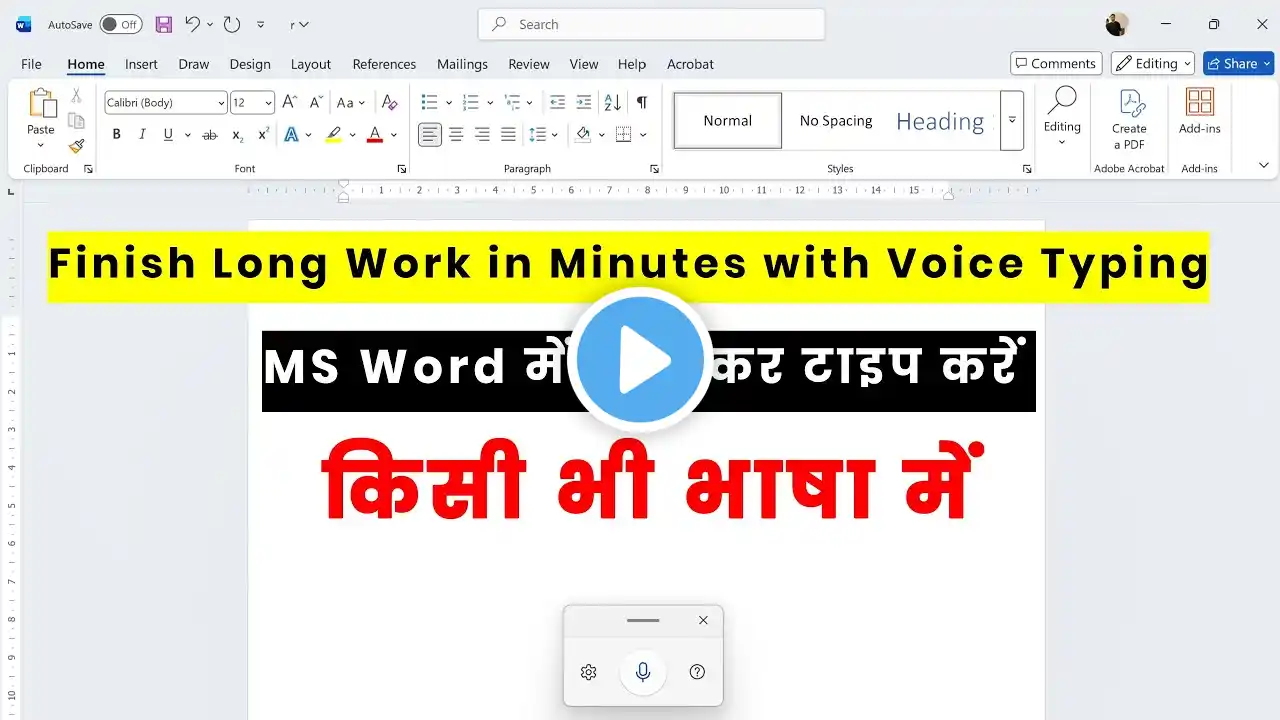Image resolution: width=1280 pixels, height=720 pixels.
Task: Set justify alignment for paragraph
Action: pyautogui.click(x=508, y=134)
